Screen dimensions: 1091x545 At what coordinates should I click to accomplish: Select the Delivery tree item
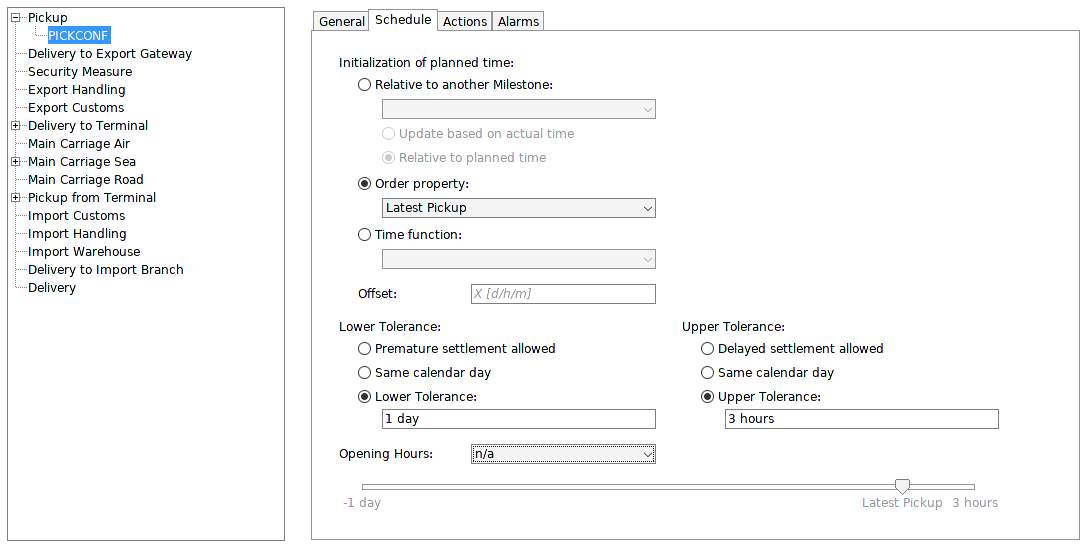pos(52,288)
